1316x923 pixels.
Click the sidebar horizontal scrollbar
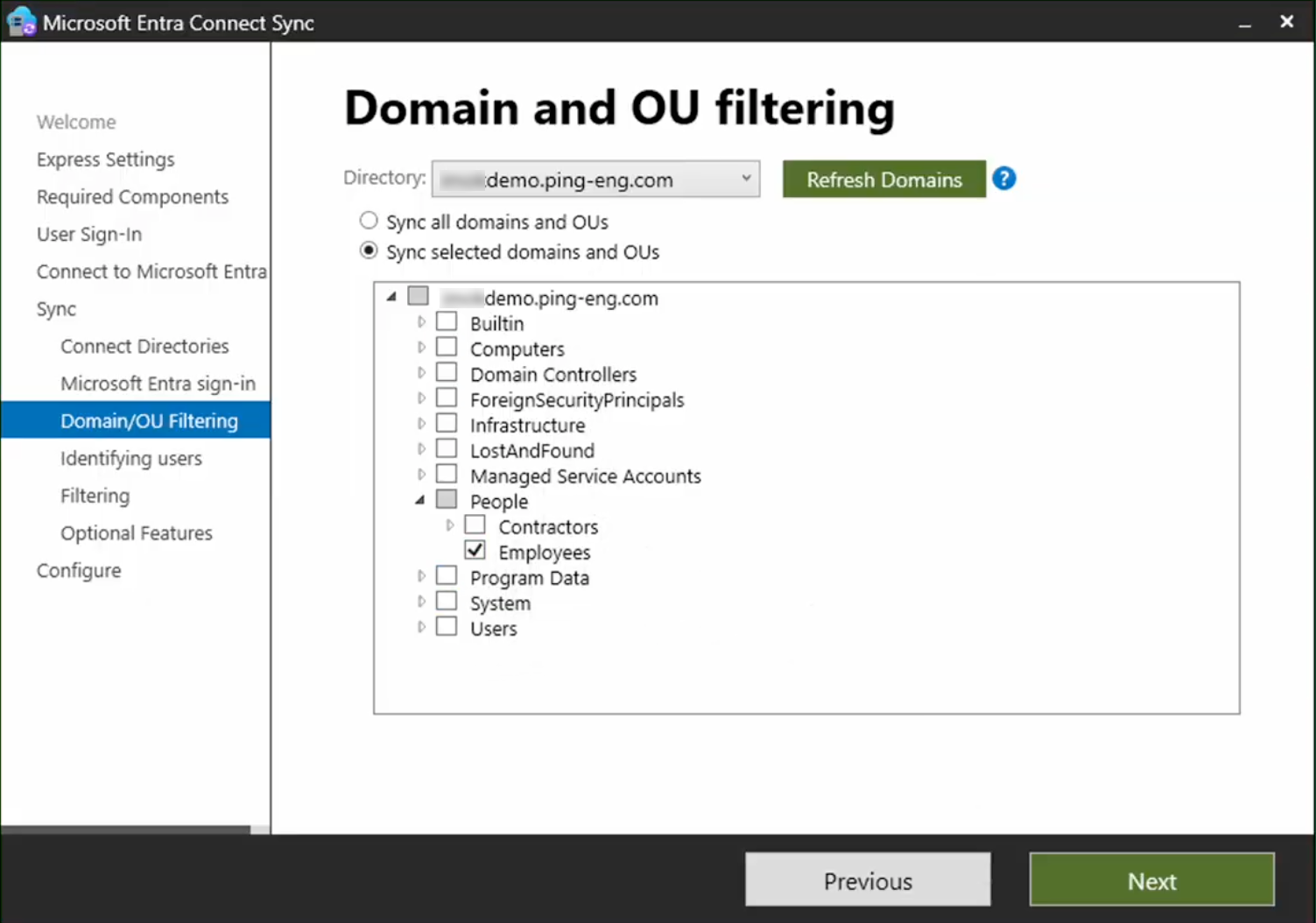[127, 828]
